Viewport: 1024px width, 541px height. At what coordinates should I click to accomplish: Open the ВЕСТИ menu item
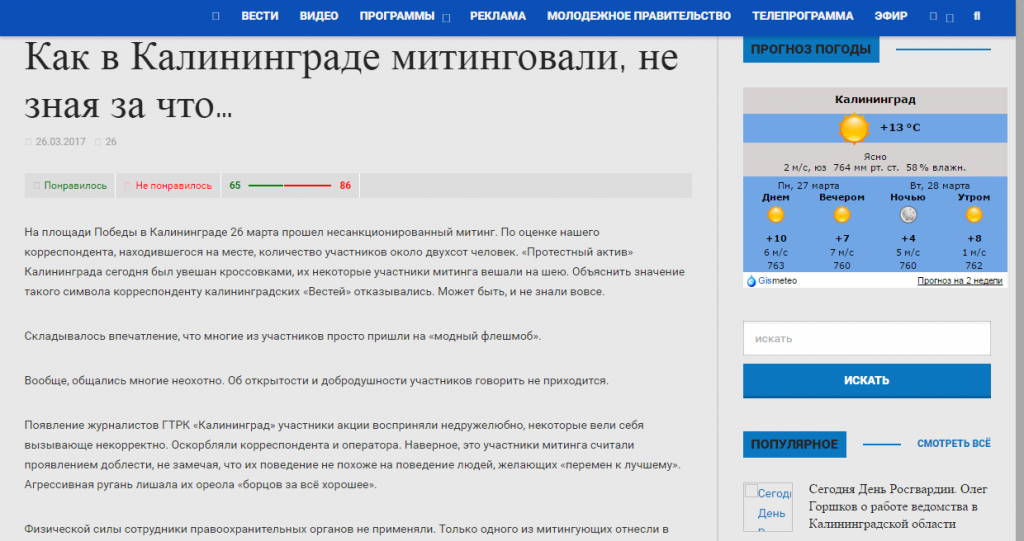260,16
